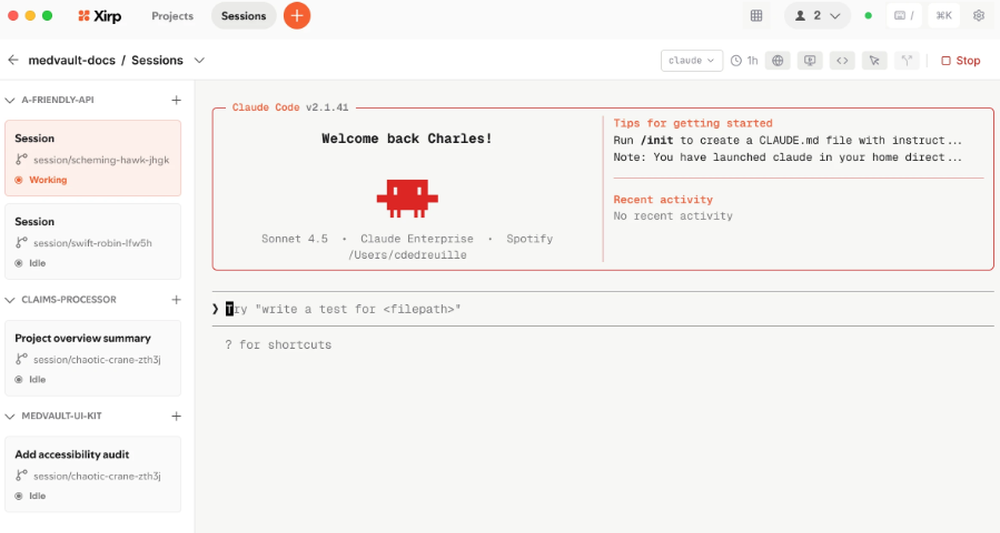Open the claude agent dropdown
Screen dimensions: 1000x533
[691, 61]
